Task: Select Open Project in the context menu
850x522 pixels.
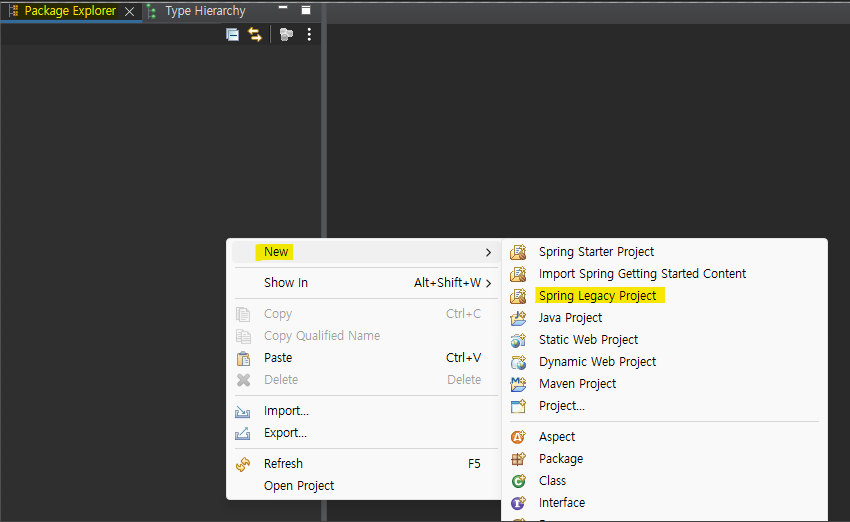Action: coord(364,486)
